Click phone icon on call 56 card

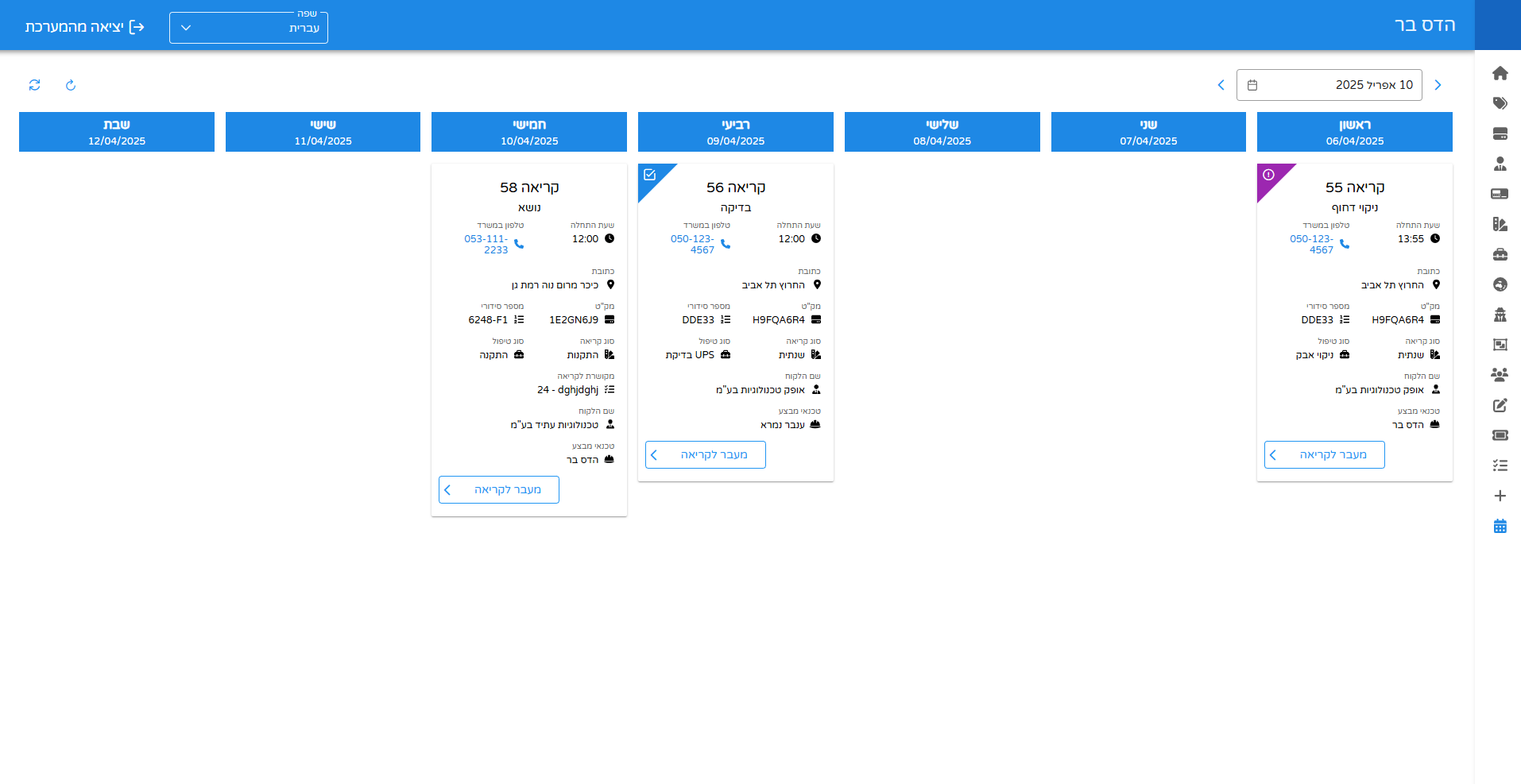point(726,244)
